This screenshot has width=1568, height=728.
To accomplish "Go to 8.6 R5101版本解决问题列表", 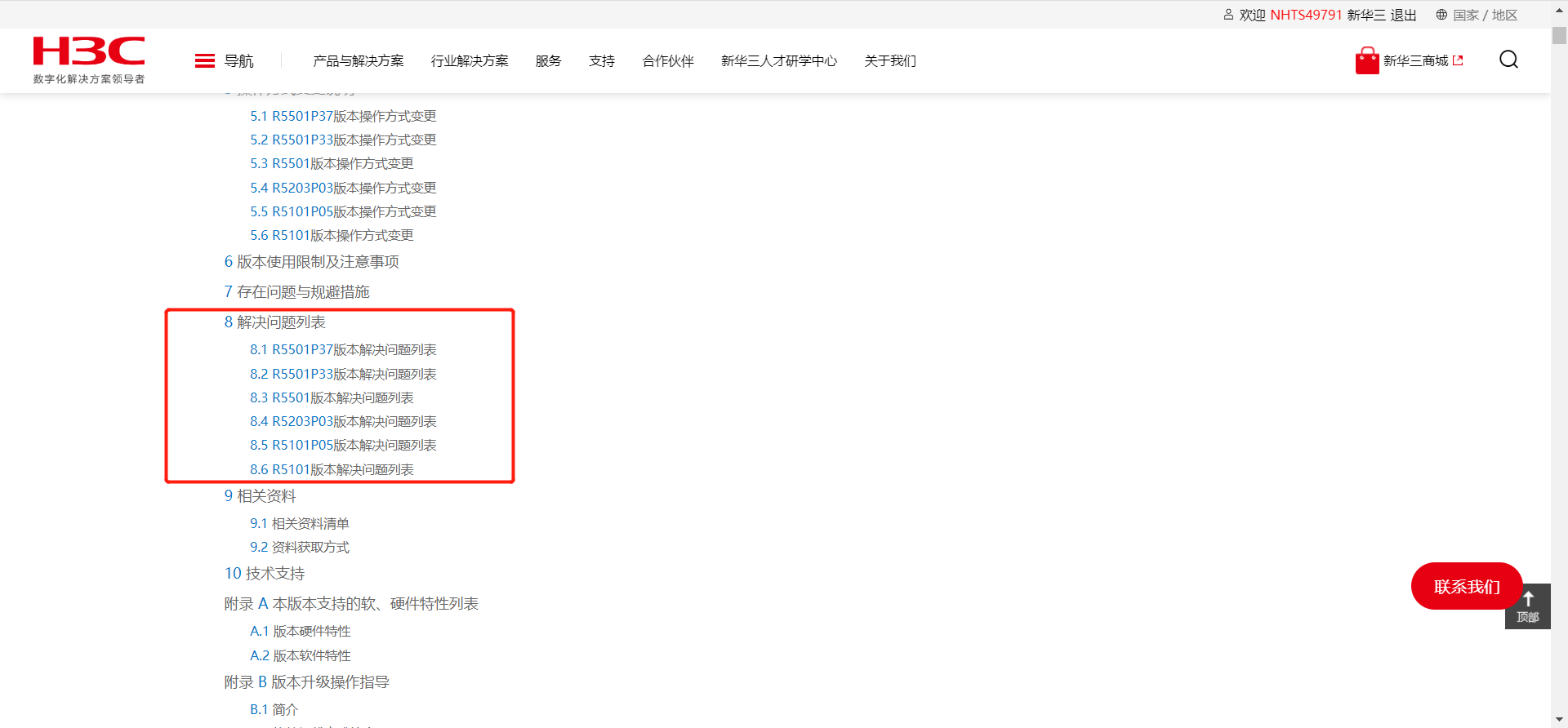I will point(332,469).
